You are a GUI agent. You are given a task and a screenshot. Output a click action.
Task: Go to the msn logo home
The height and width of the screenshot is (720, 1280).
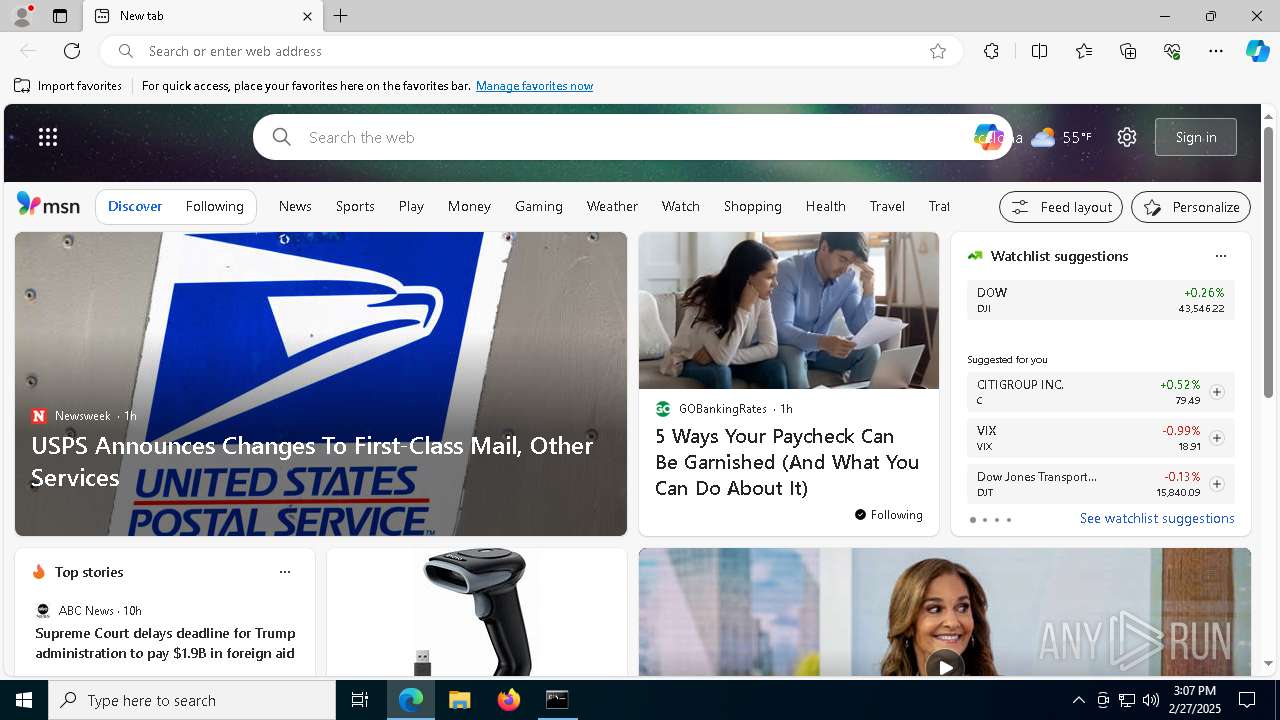(x=48, y=205)
